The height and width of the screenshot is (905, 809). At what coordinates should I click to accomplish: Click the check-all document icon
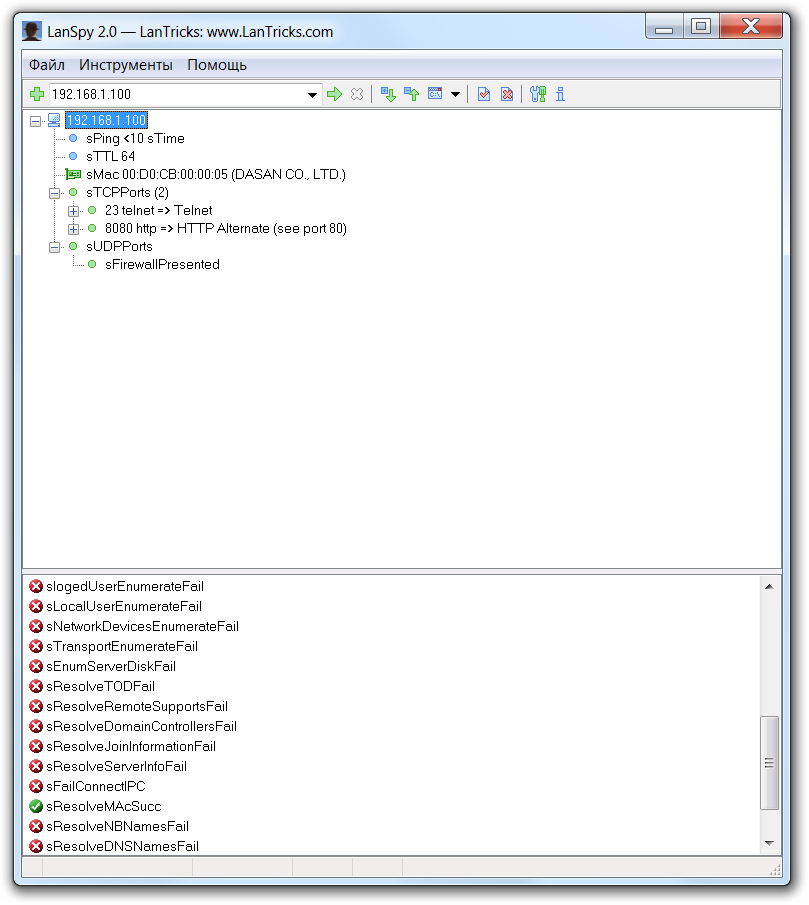484,94
